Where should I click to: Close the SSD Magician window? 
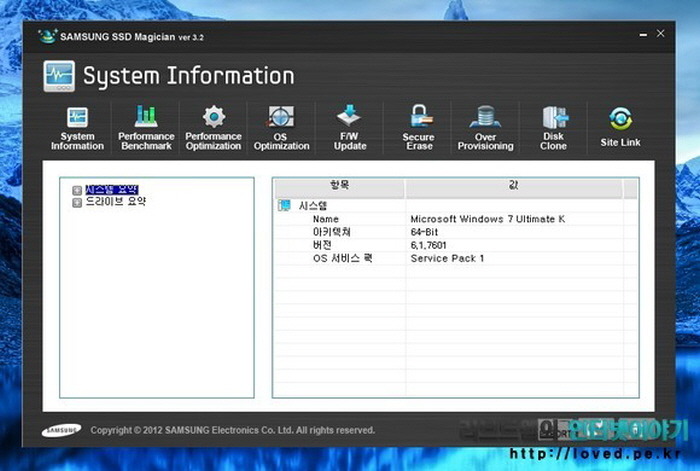coord(661,33)
